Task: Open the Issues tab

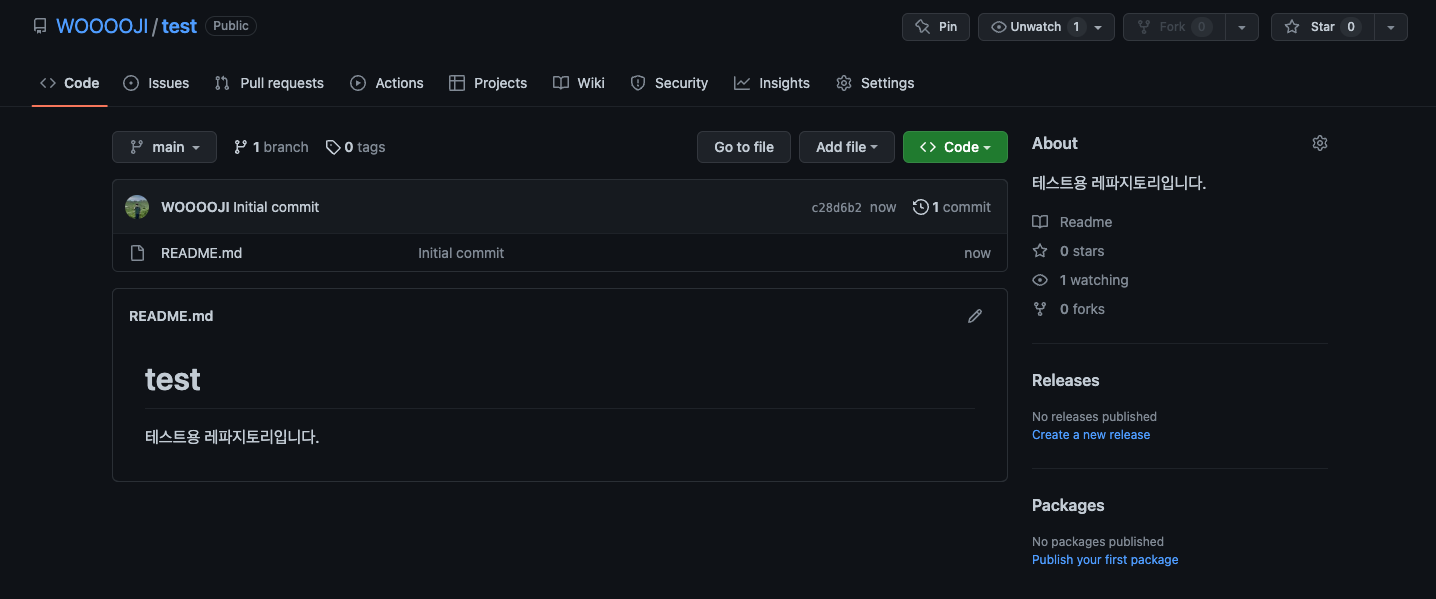Action: coord(156,83)
